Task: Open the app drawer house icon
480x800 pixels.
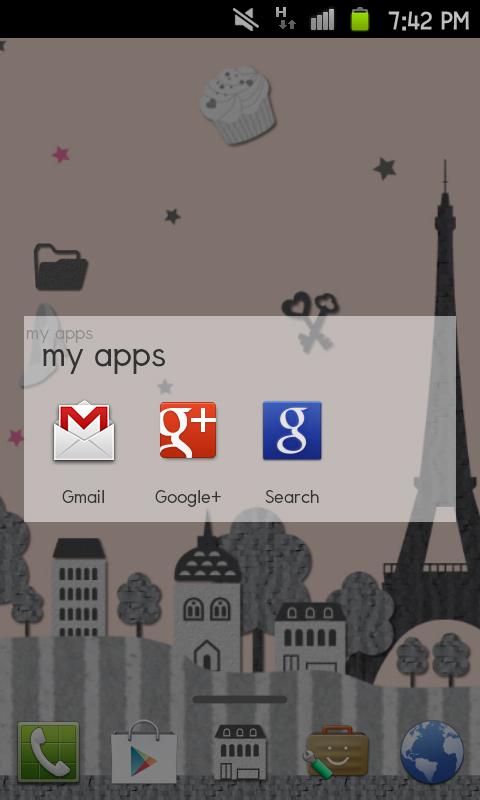Action: click(x=240, y=752)
